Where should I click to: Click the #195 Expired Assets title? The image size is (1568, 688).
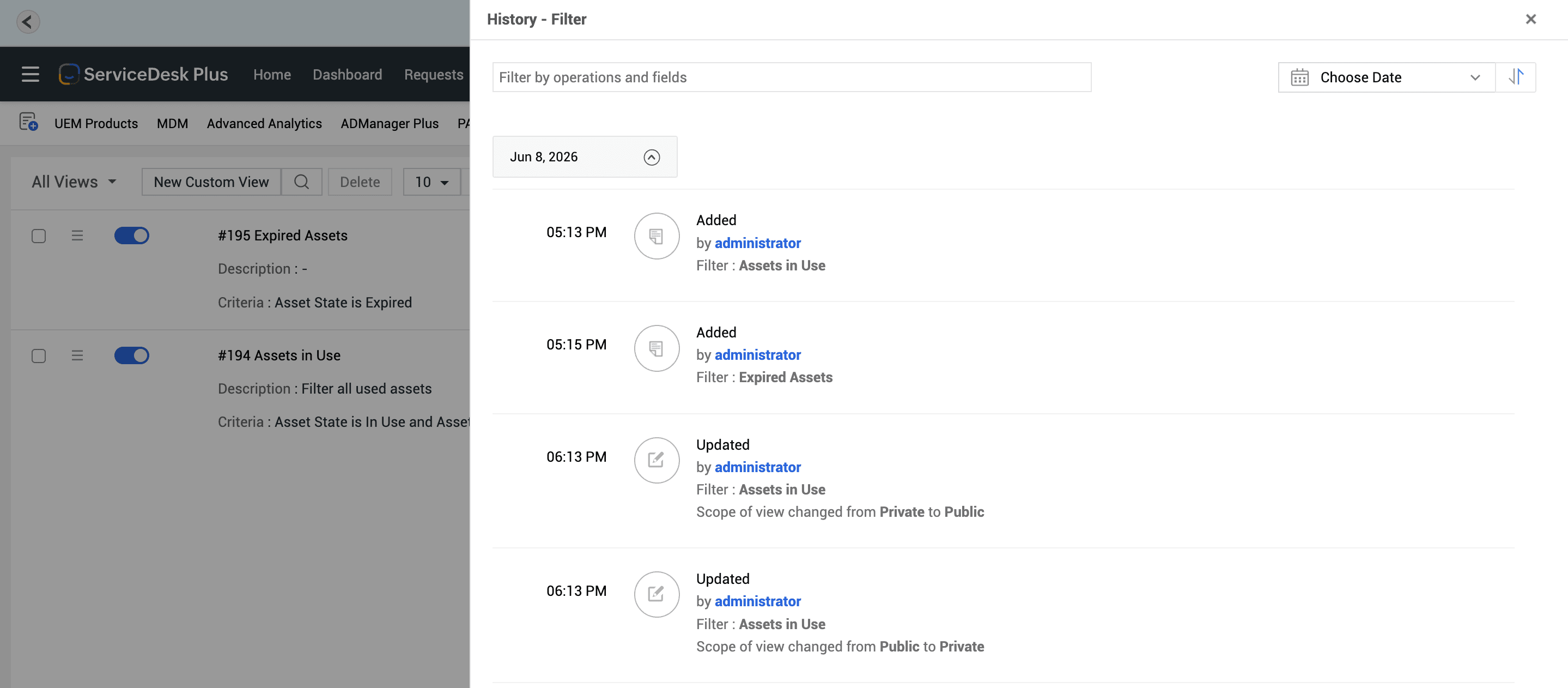(x=282, y=235)
